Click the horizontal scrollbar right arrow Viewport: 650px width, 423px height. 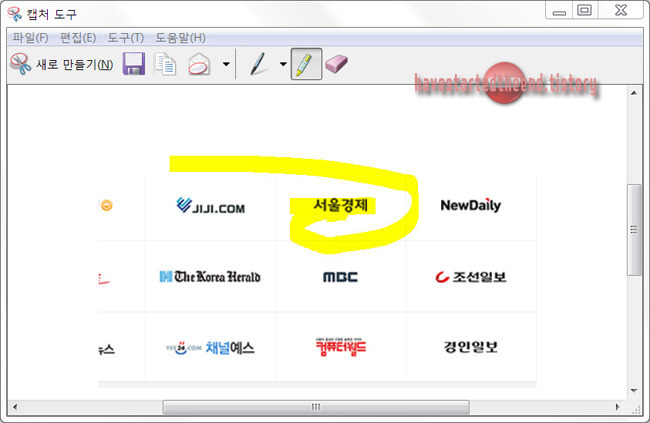(618, 407)
